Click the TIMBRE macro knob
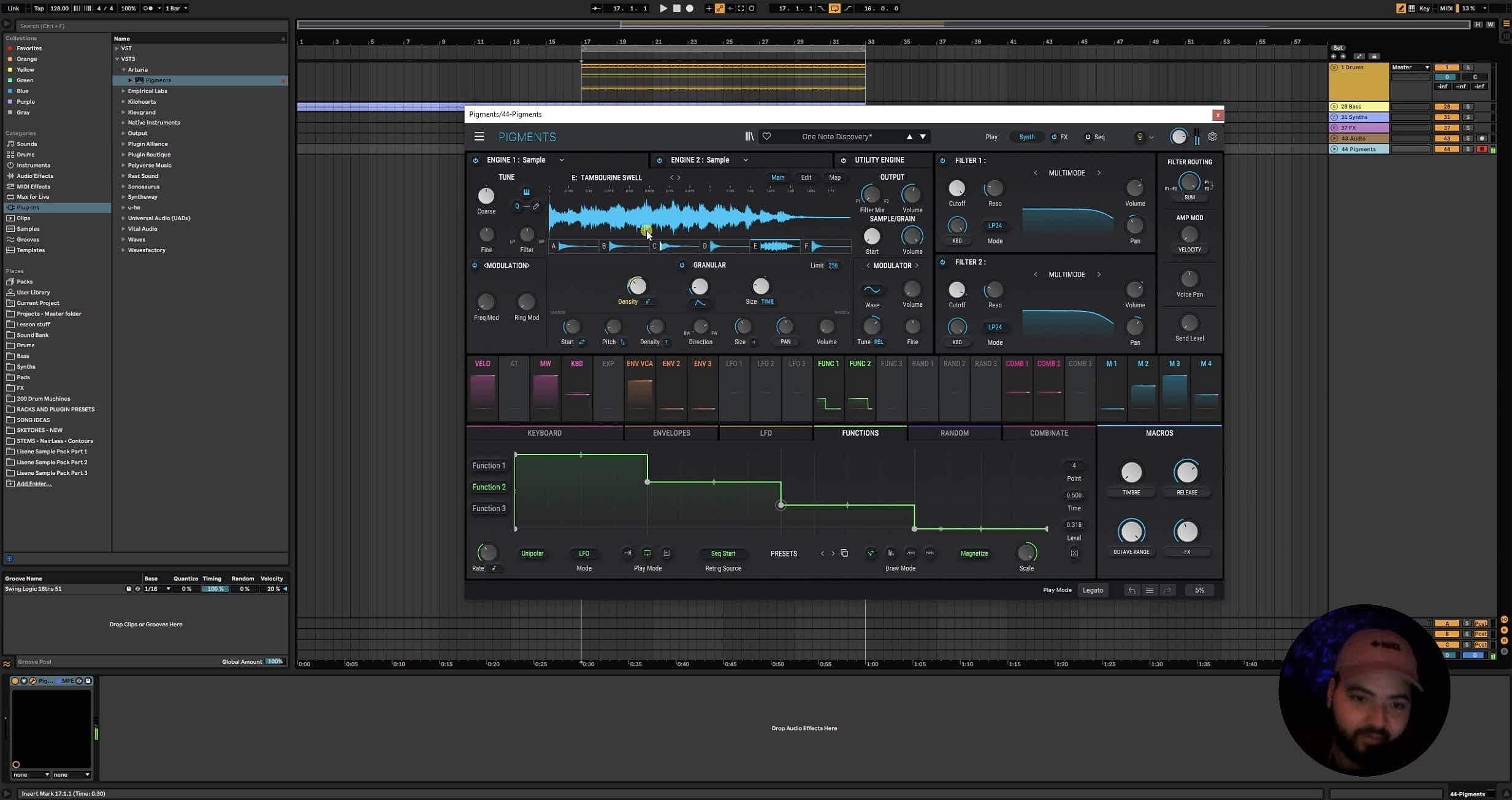 1131,472
